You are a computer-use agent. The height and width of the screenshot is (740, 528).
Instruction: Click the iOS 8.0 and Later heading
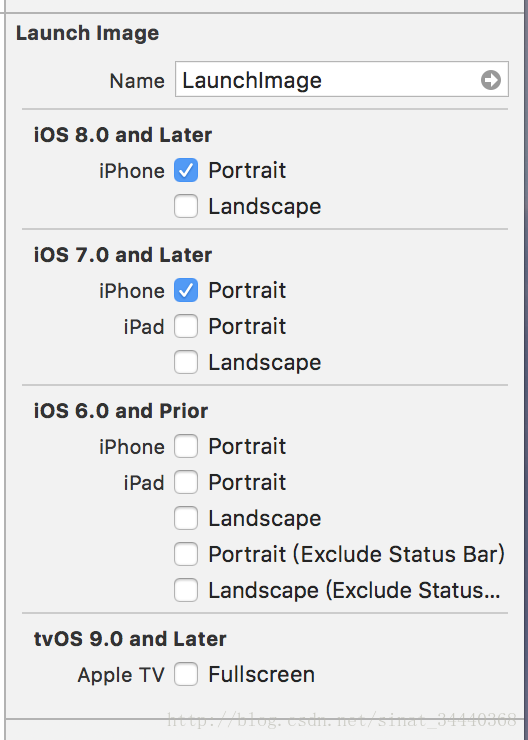(123, 135)
